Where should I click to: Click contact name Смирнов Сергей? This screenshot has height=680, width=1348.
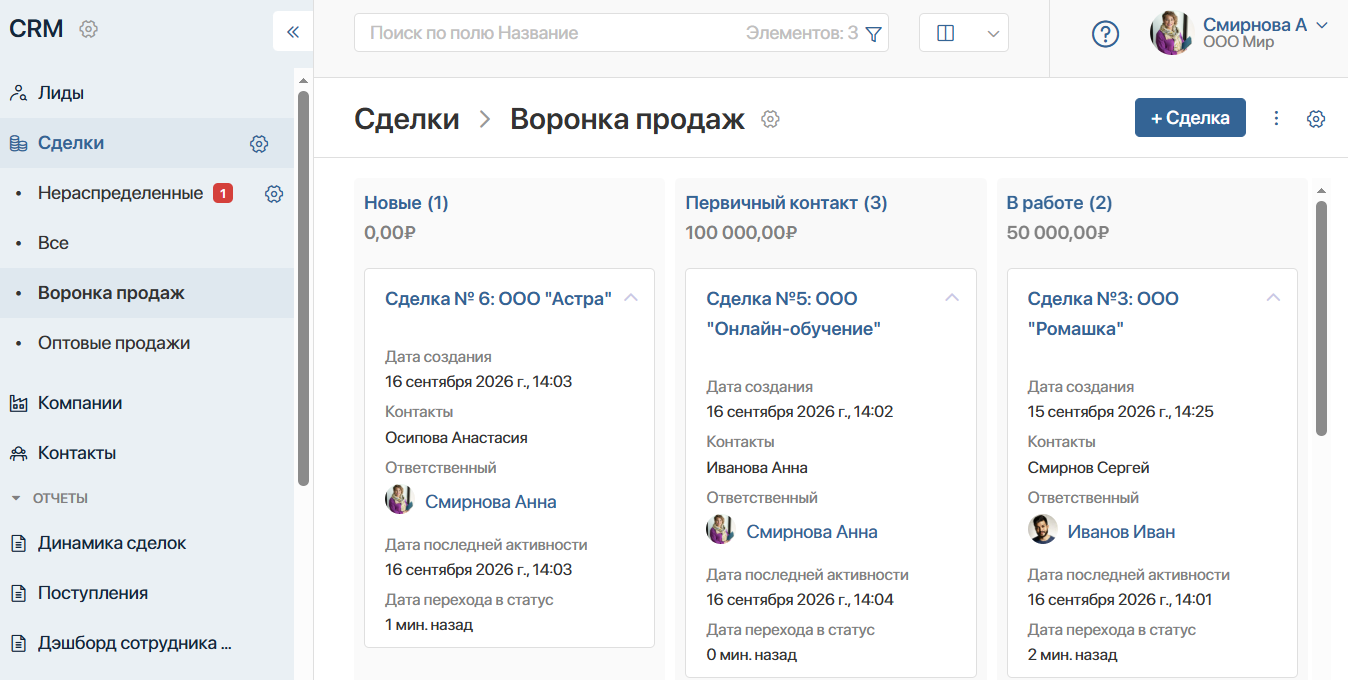click(1089, 468)
